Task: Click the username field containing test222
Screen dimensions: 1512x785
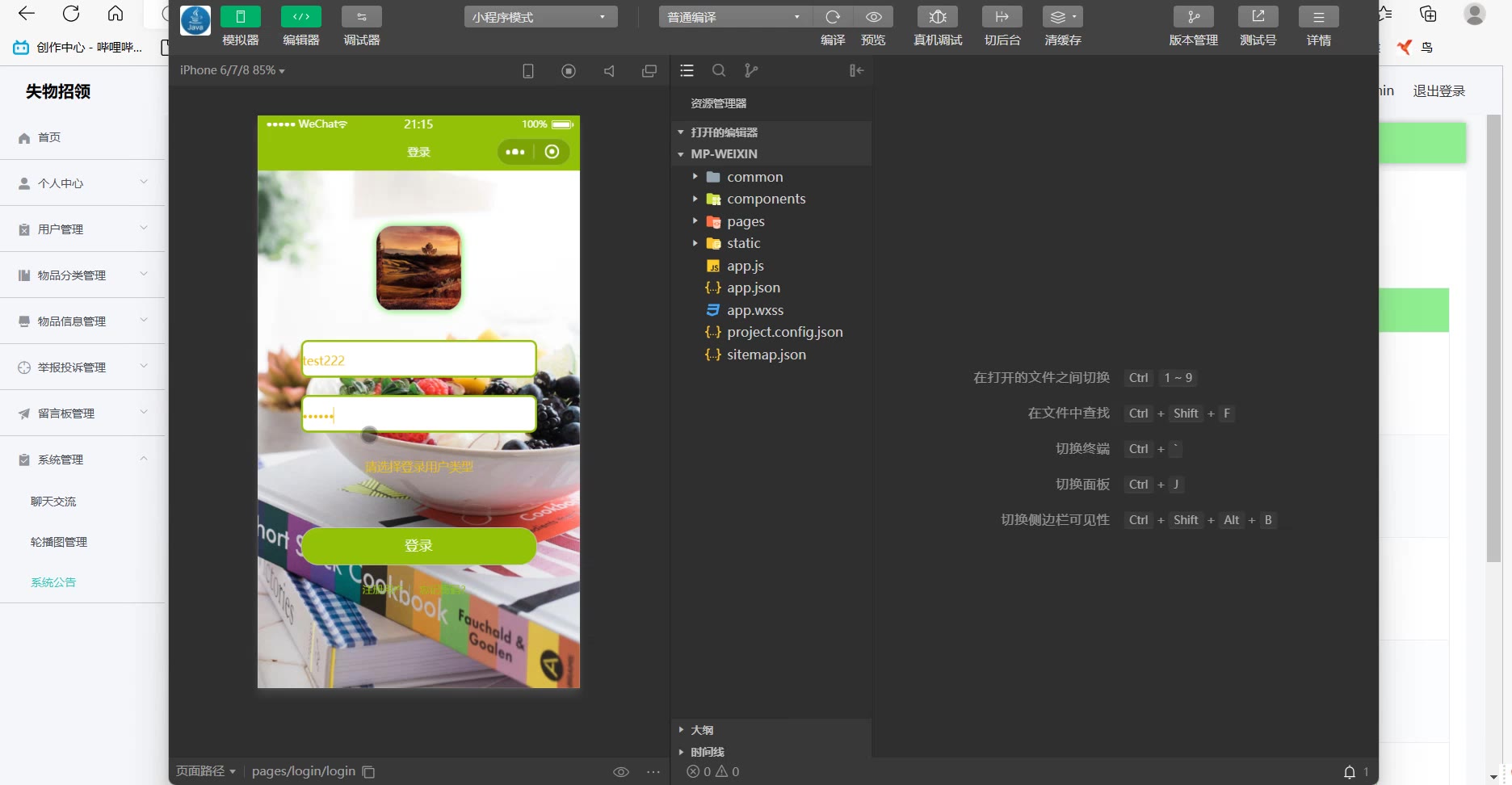Action: pos(418,359)
